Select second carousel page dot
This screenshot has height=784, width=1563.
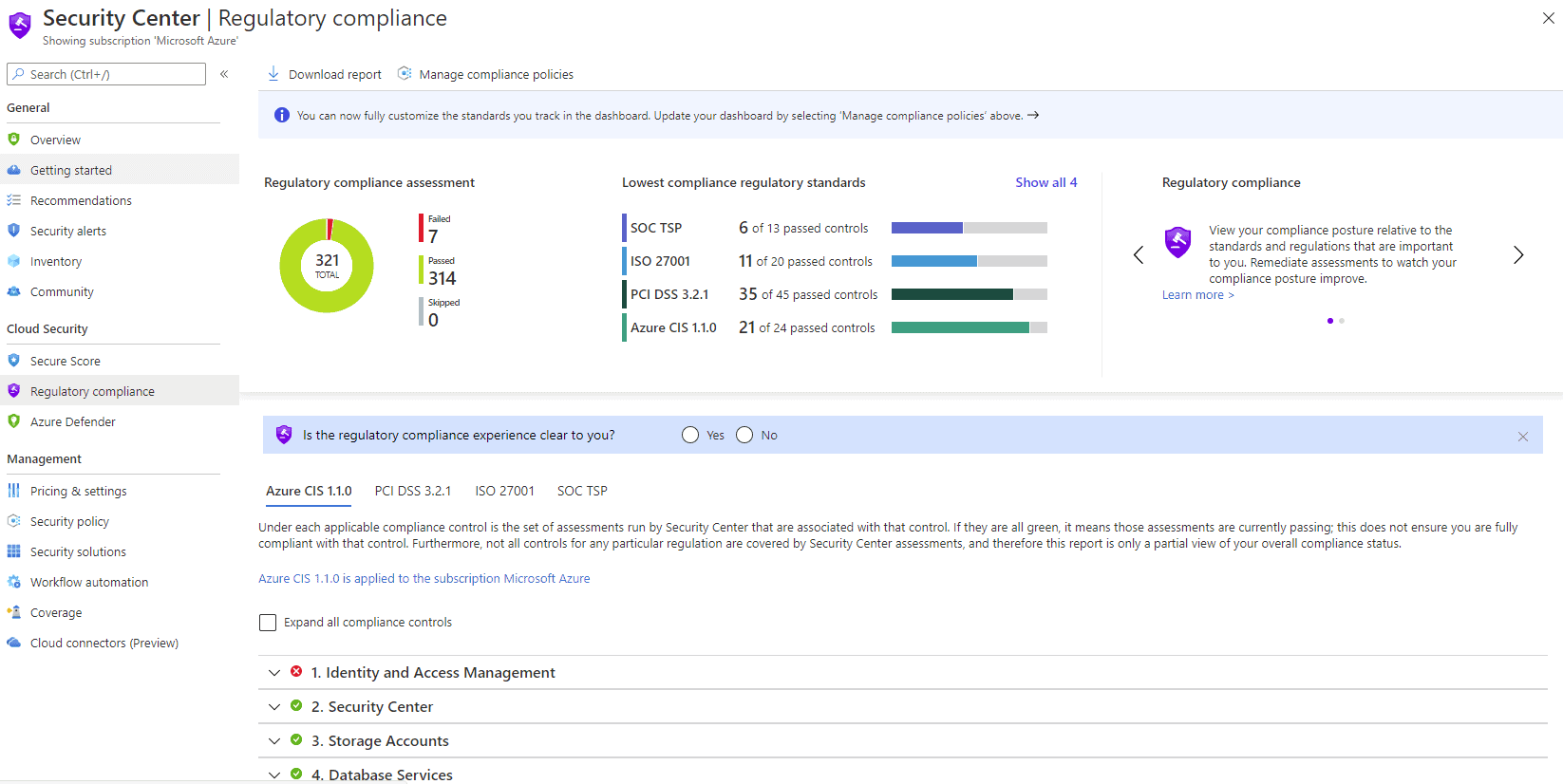point(1342,321)
